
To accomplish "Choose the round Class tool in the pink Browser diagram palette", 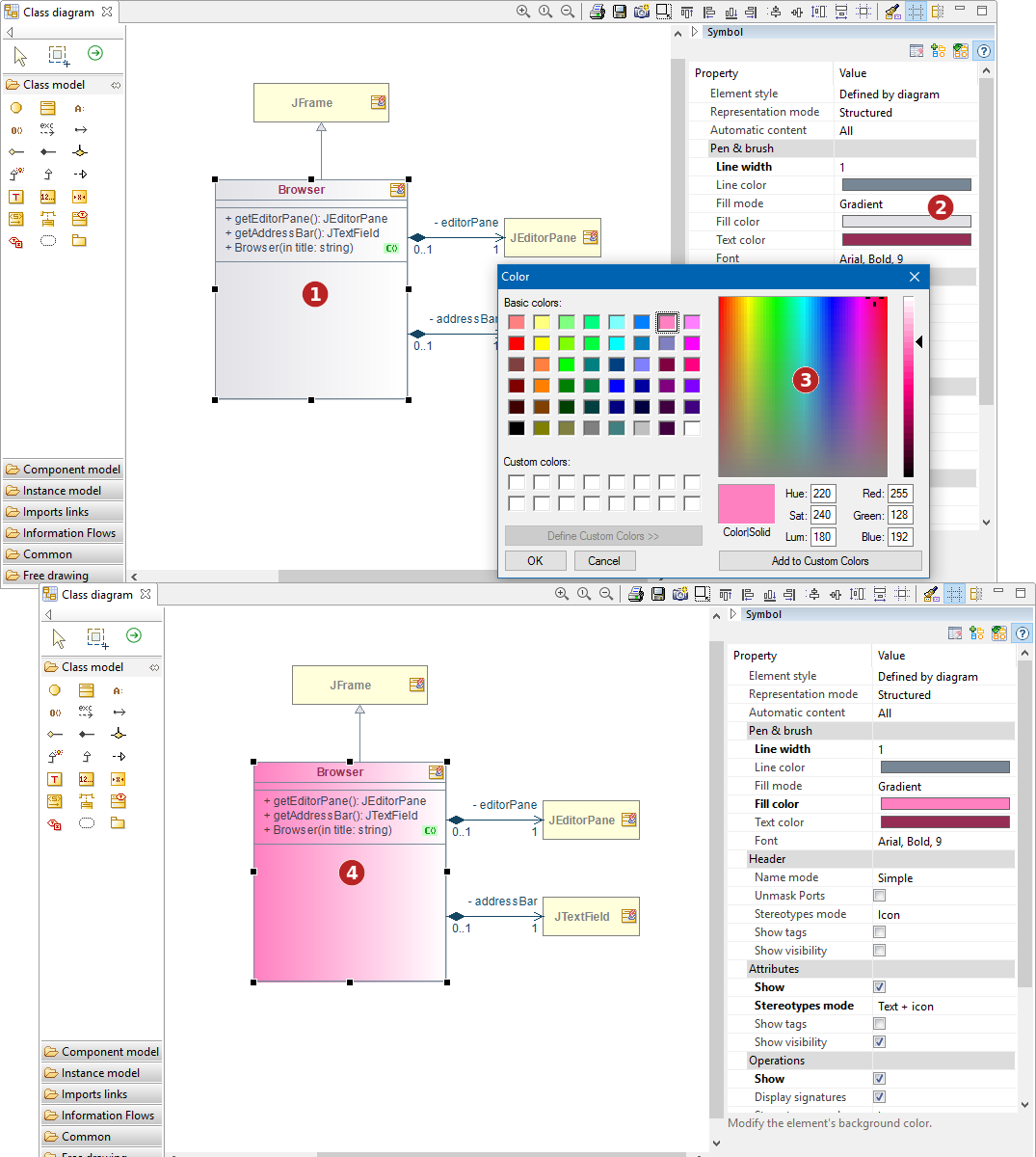I will (x=55, y=690).
